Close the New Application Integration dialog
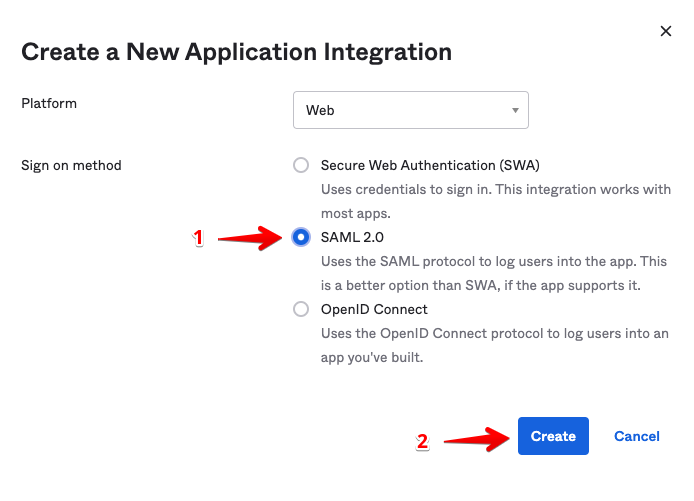The height and width of the screenshot is (501, 694). coord(666,31)
